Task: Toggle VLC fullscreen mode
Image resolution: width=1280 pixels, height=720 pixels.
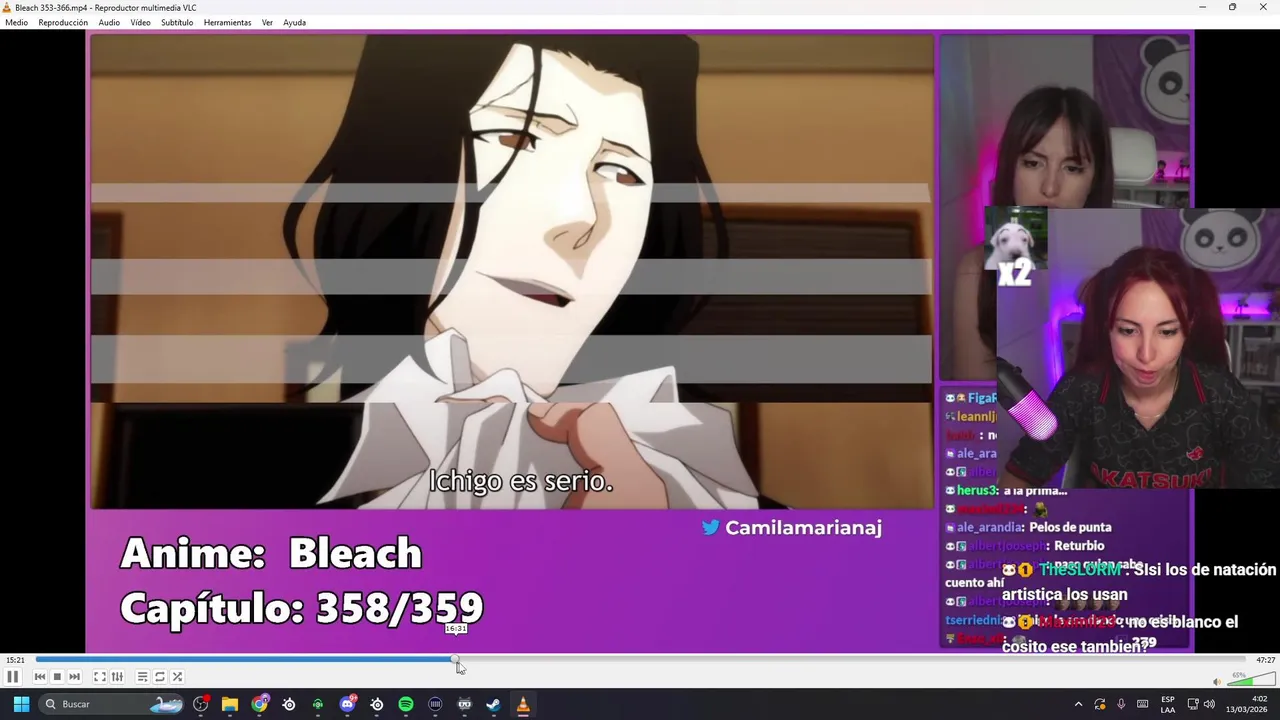Action: [100, 677]
